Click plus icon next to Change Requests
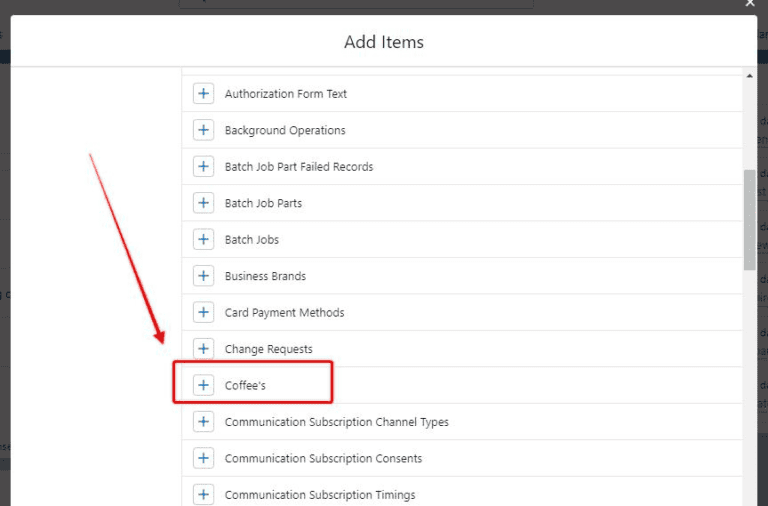Screen dimensions: 768x506 coord(203,349)
